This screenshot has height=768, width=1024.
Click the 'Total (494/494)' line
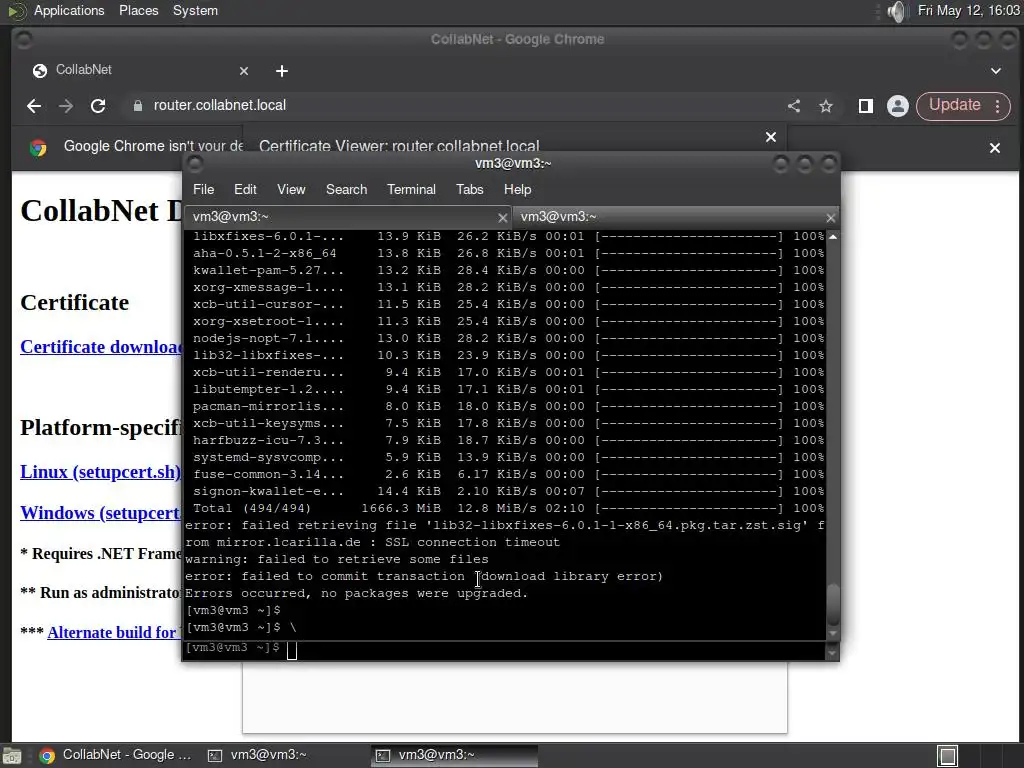tap(508, 508)
